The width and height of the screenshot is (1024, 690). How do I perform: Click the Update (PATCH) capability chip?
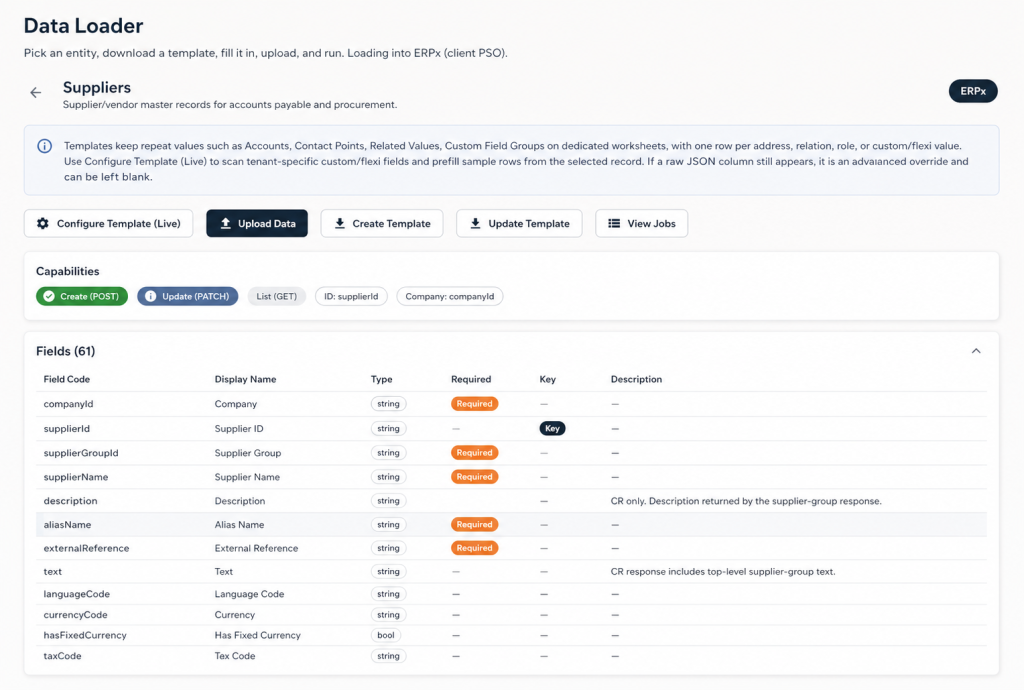pos(187,296)
